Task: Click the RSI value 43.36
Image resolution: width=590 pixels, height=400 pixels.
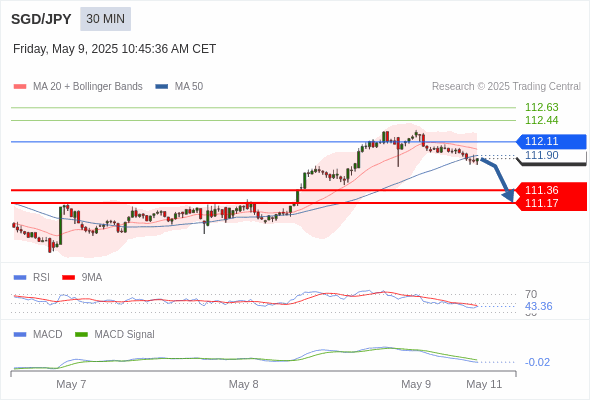Action: pyautogui.click(x=538, y=306)
